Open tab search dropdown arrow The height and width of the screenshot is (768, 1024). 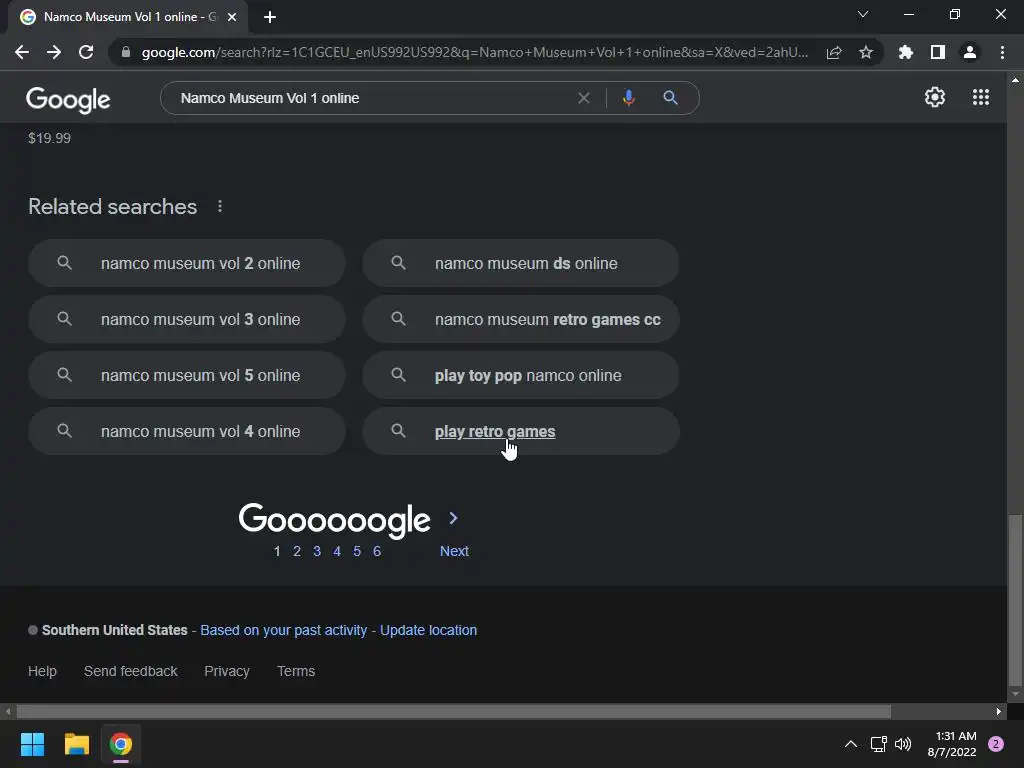[863, 14]
